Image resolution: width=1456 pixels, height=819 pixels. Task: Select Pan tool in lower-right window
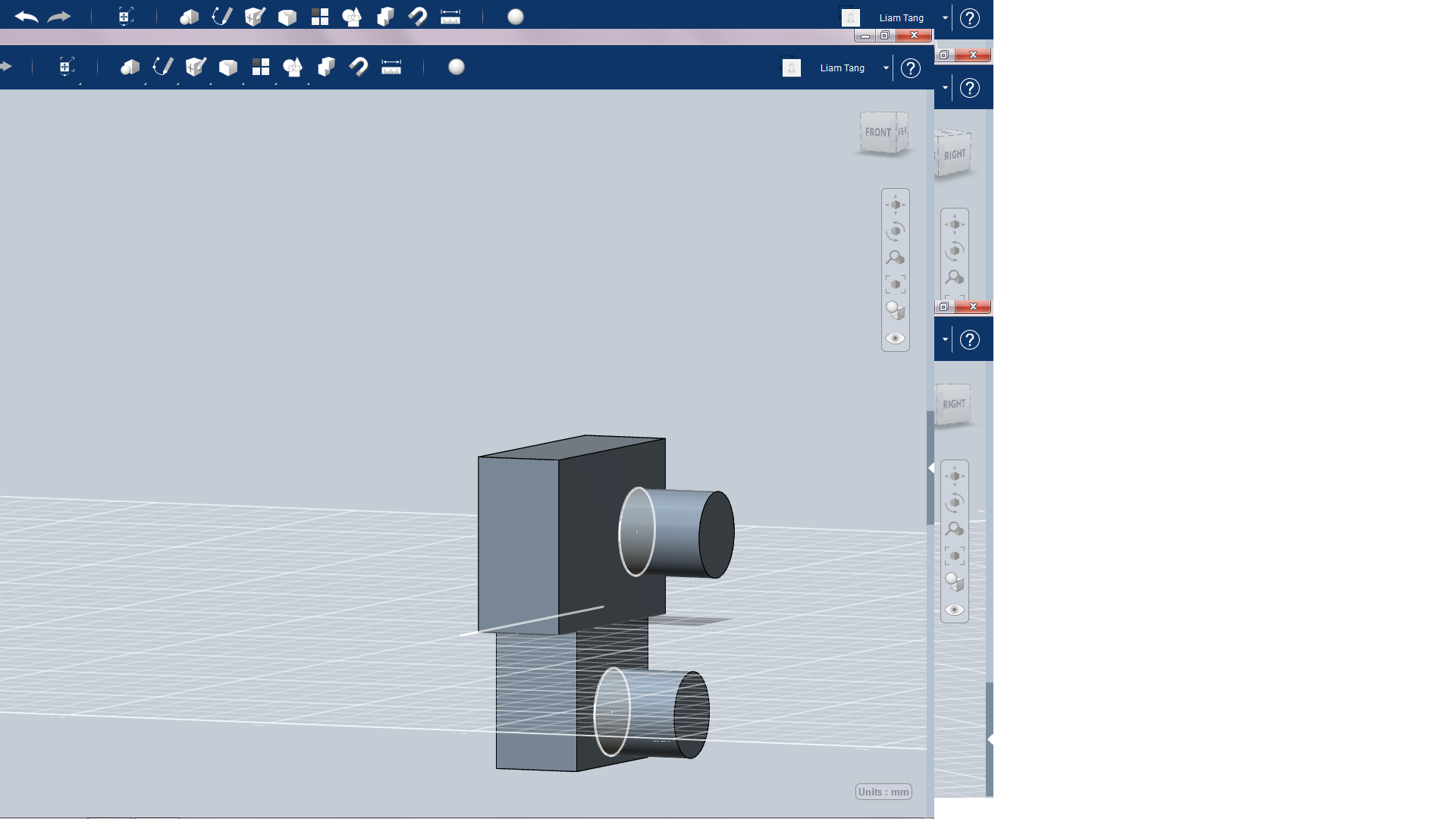coord(955,476)
